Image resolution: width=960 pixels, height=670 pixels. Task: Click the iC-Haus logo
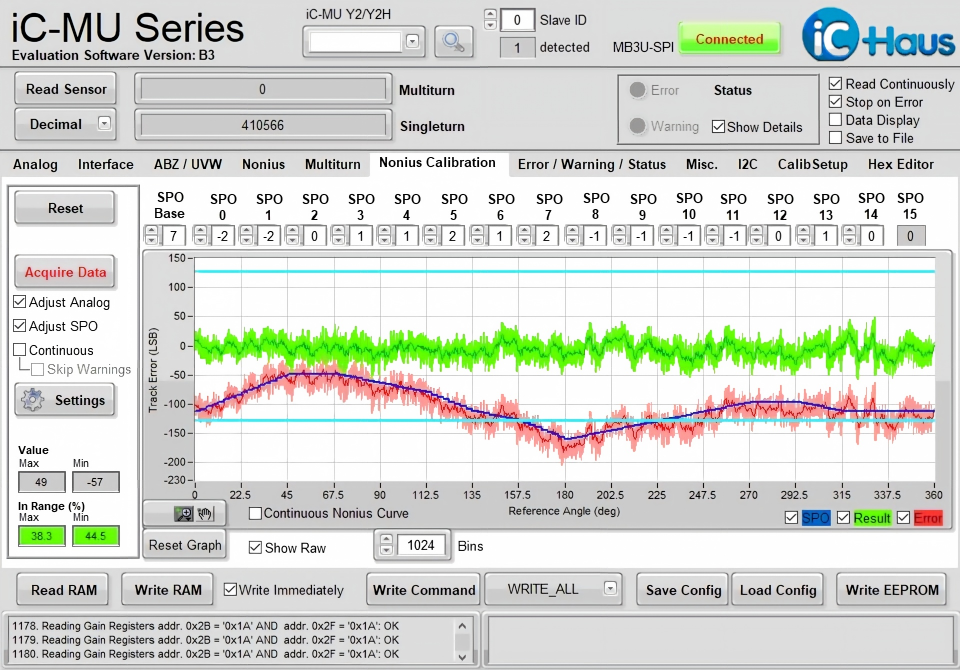[878, 34]
